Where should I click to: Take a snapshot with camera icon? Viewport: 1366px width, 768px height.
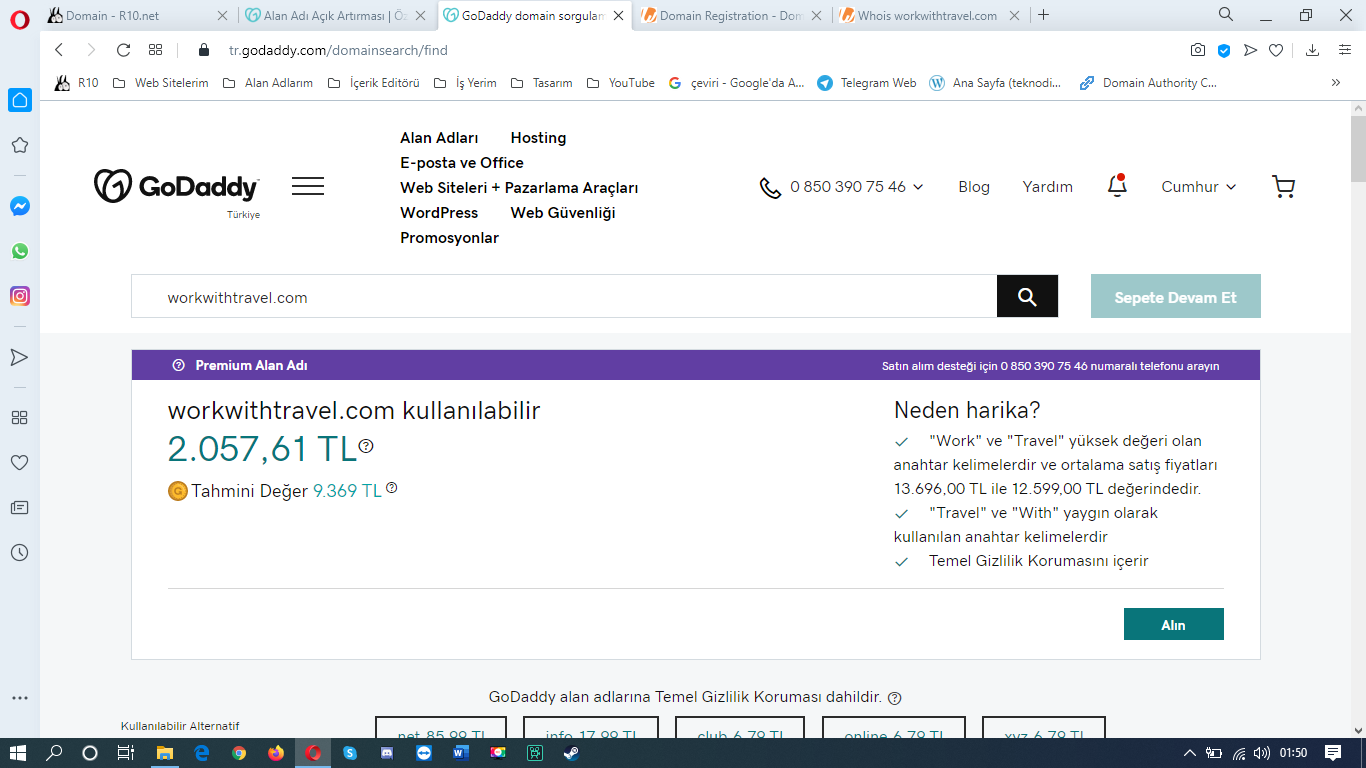(x=1198, y=50)
